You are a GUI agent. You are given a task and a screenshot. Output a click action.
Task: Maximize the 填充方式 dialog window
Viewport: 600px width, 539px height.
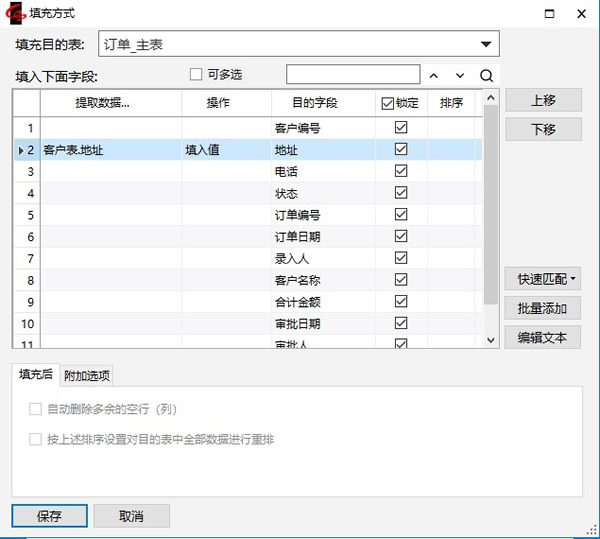pos(546,14)
